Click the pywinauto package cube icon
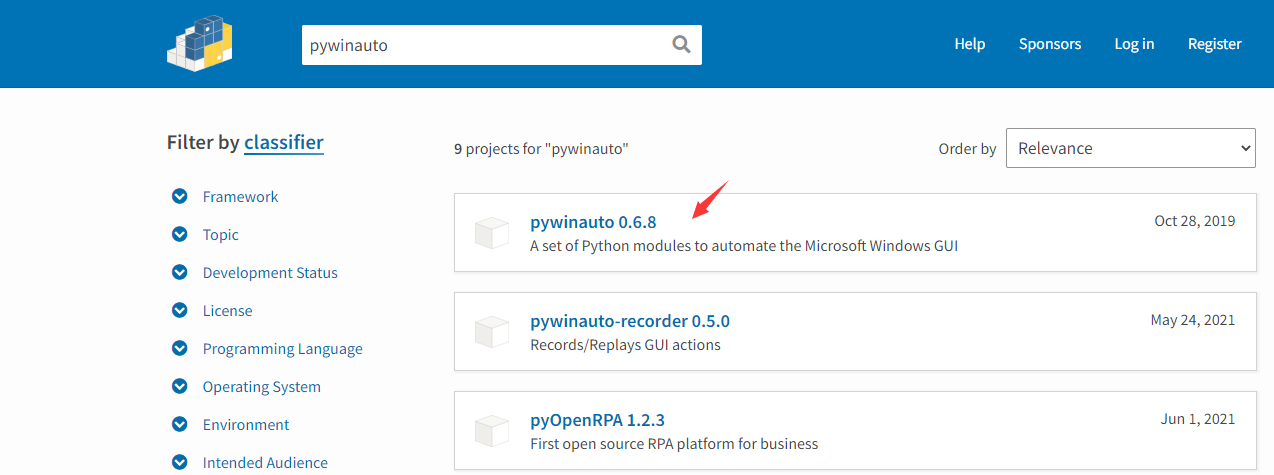 pyautogui.click(x=492, y=233)
